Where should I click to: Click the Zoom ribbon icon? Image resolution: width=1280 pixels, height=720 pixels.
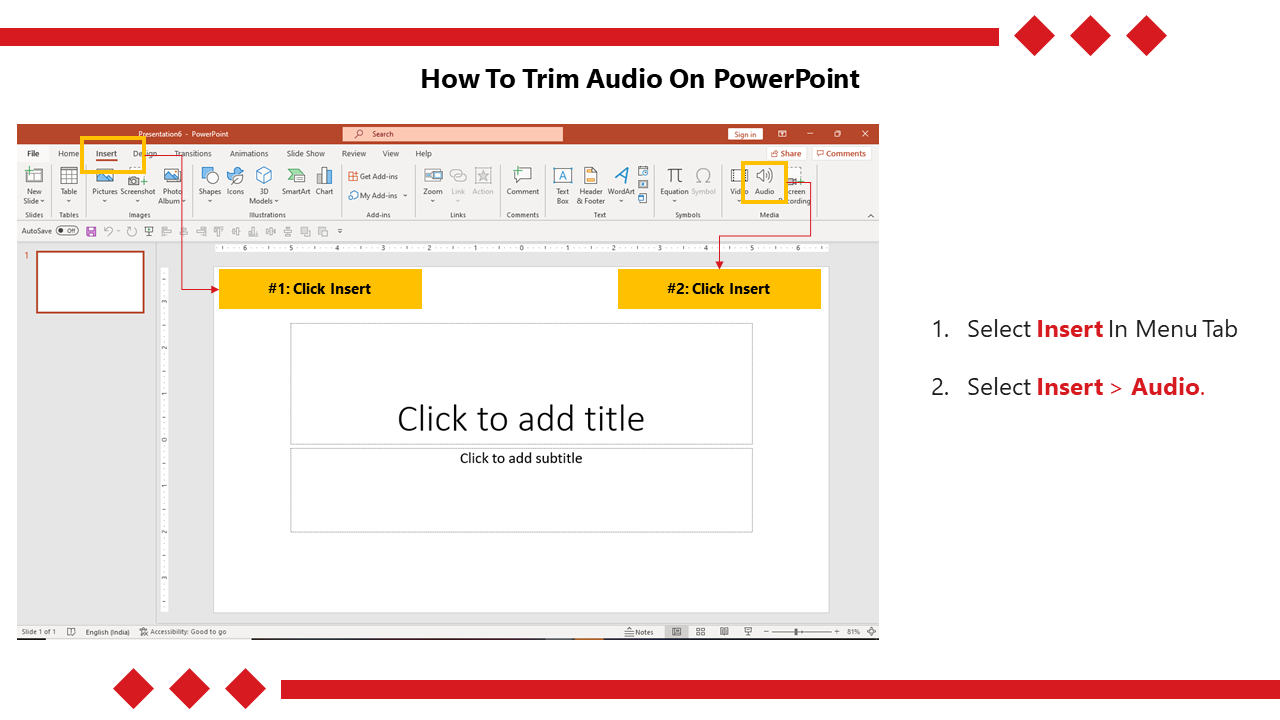pyautogui.click(x=433, y=176)
